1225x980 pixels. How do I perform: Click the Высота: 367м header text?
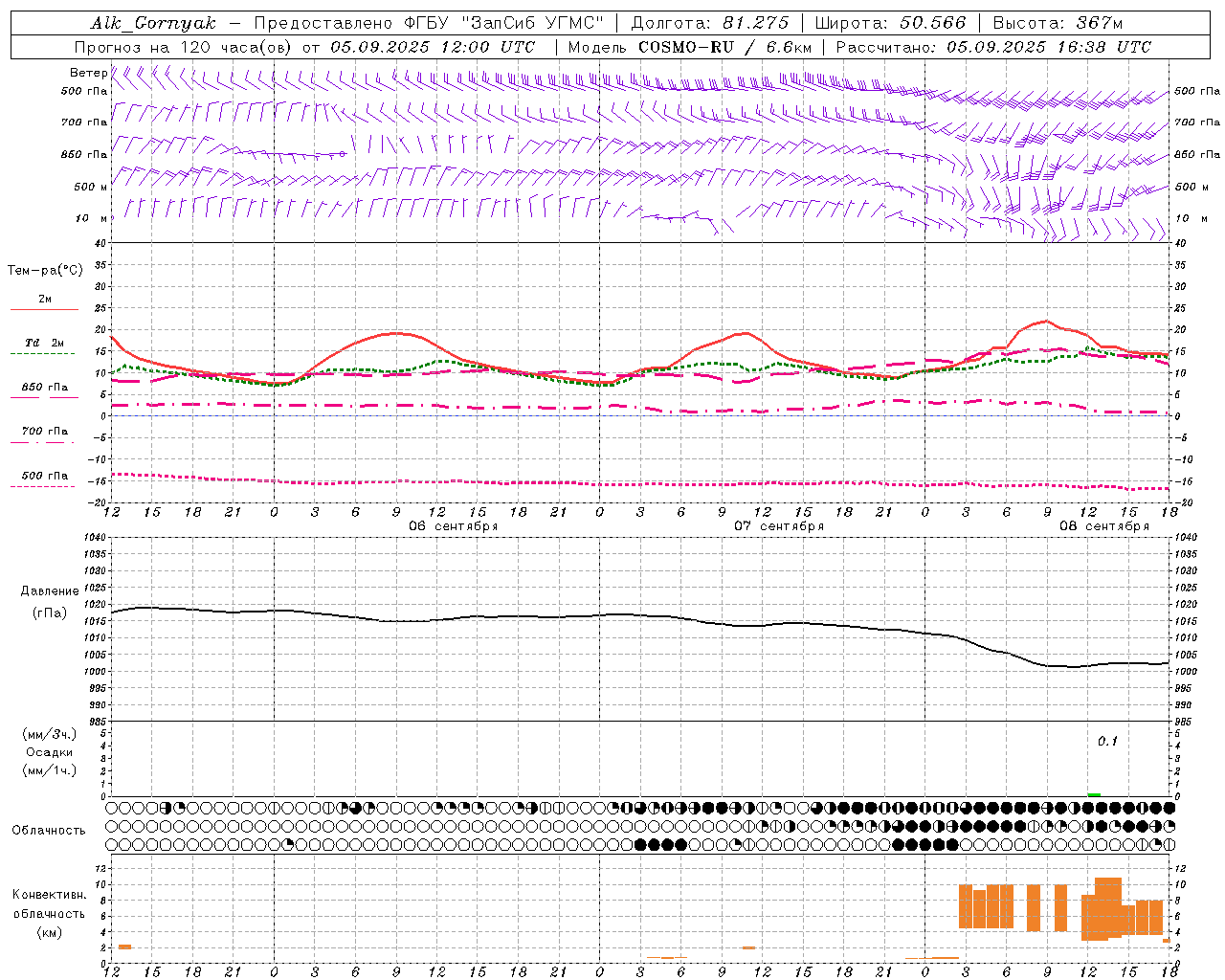coord(1058,23)
